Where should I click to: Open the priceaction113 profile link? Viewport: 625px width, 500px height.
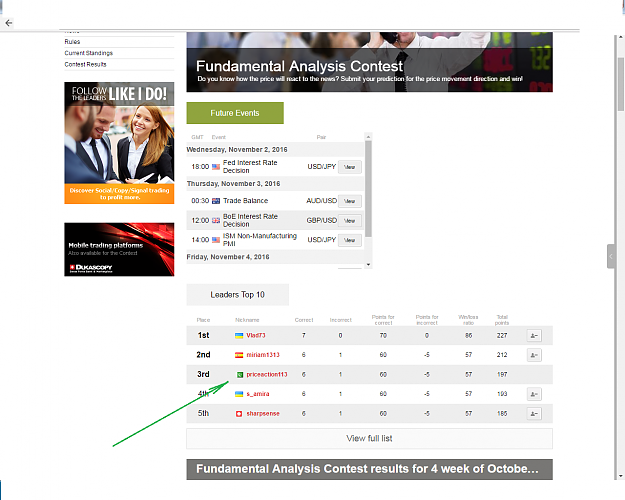pyautogui.click(x=267, y=375)
